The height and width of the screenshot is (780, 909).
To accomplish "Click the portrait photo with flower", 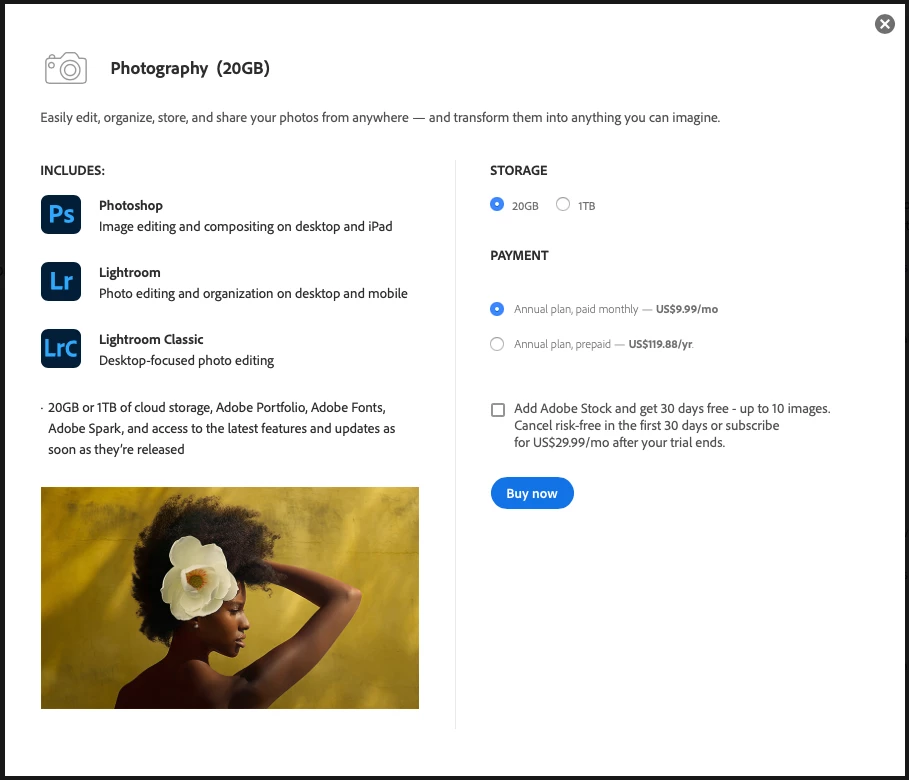I will pyautogui.click(x=230, y=597).
